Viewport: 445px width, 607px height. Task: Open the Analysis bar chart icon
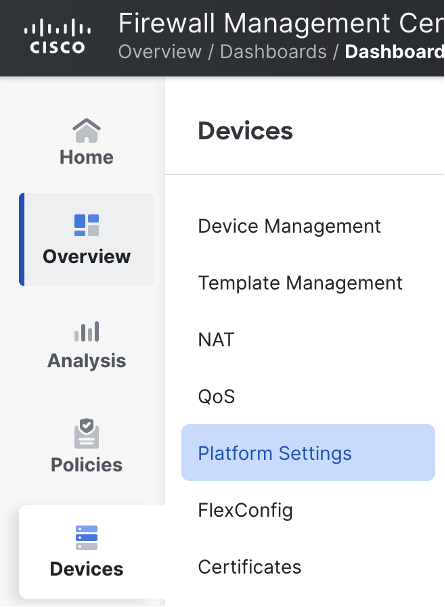pos(87,331)
